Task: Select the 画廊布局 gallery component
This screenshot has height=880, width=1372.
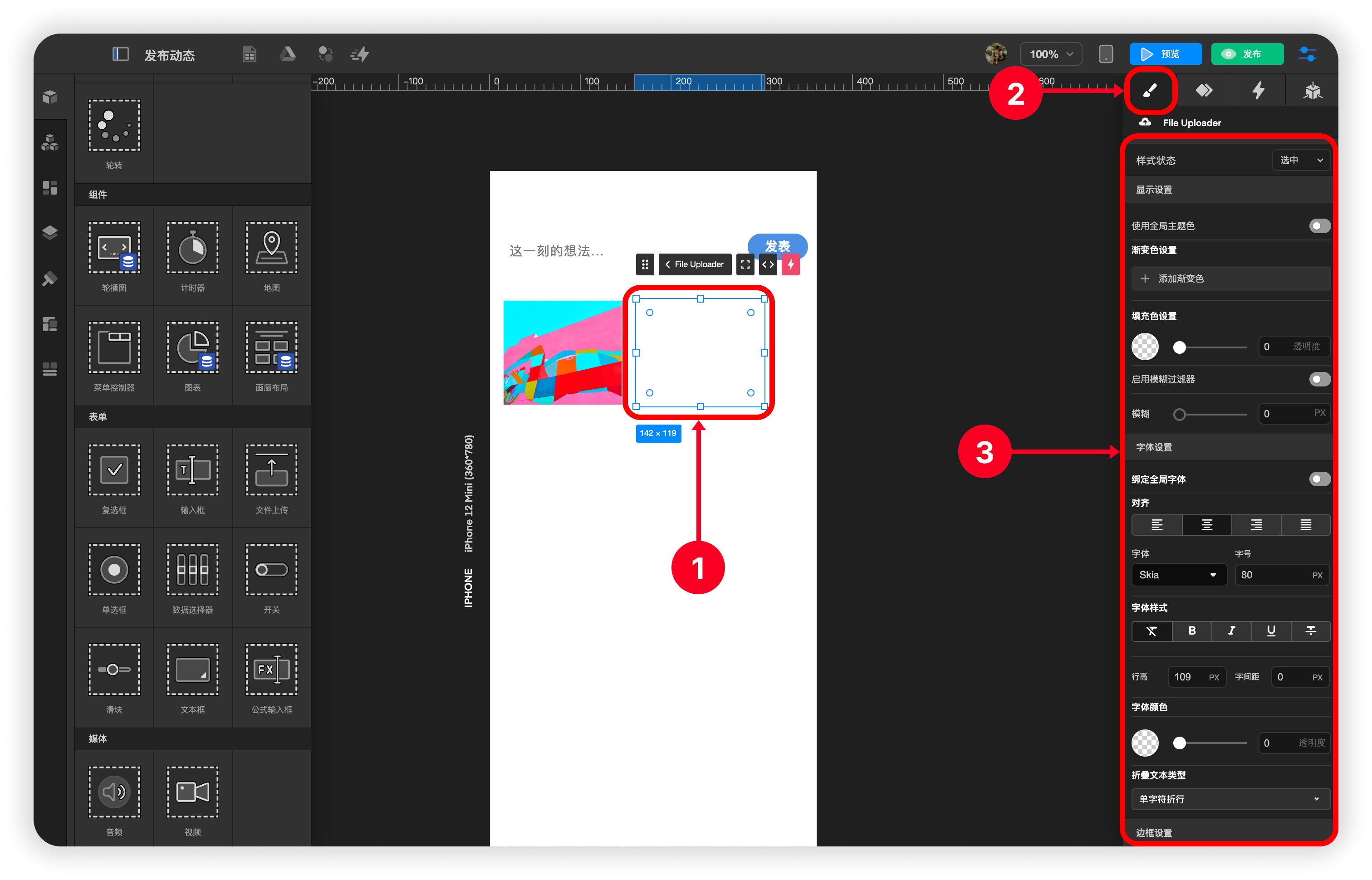Action: 271,356
